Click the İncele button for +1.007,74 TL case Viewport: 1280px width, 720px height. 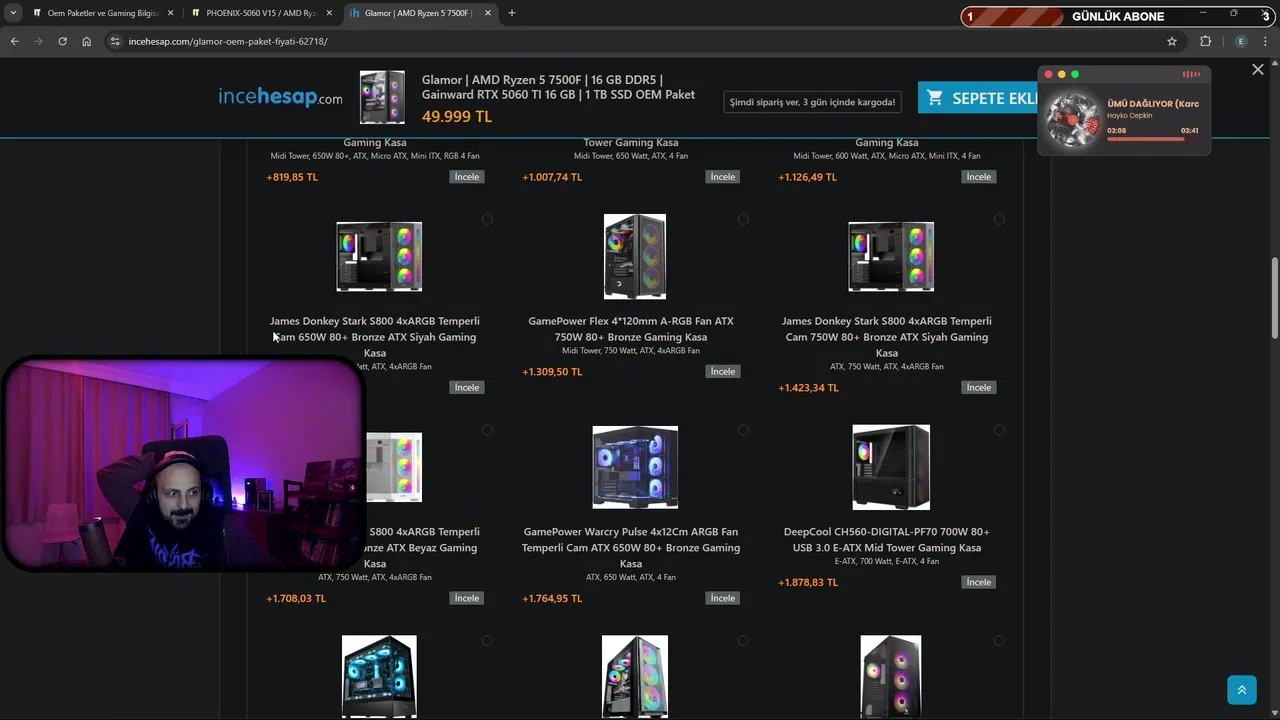point(723,177)
